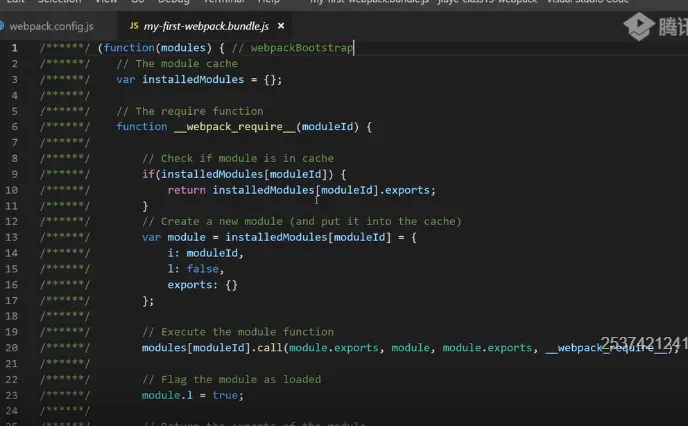Click the closing '};' on line 17
Image resolution: width=688 pixels, height=426 pixels.
148,301
